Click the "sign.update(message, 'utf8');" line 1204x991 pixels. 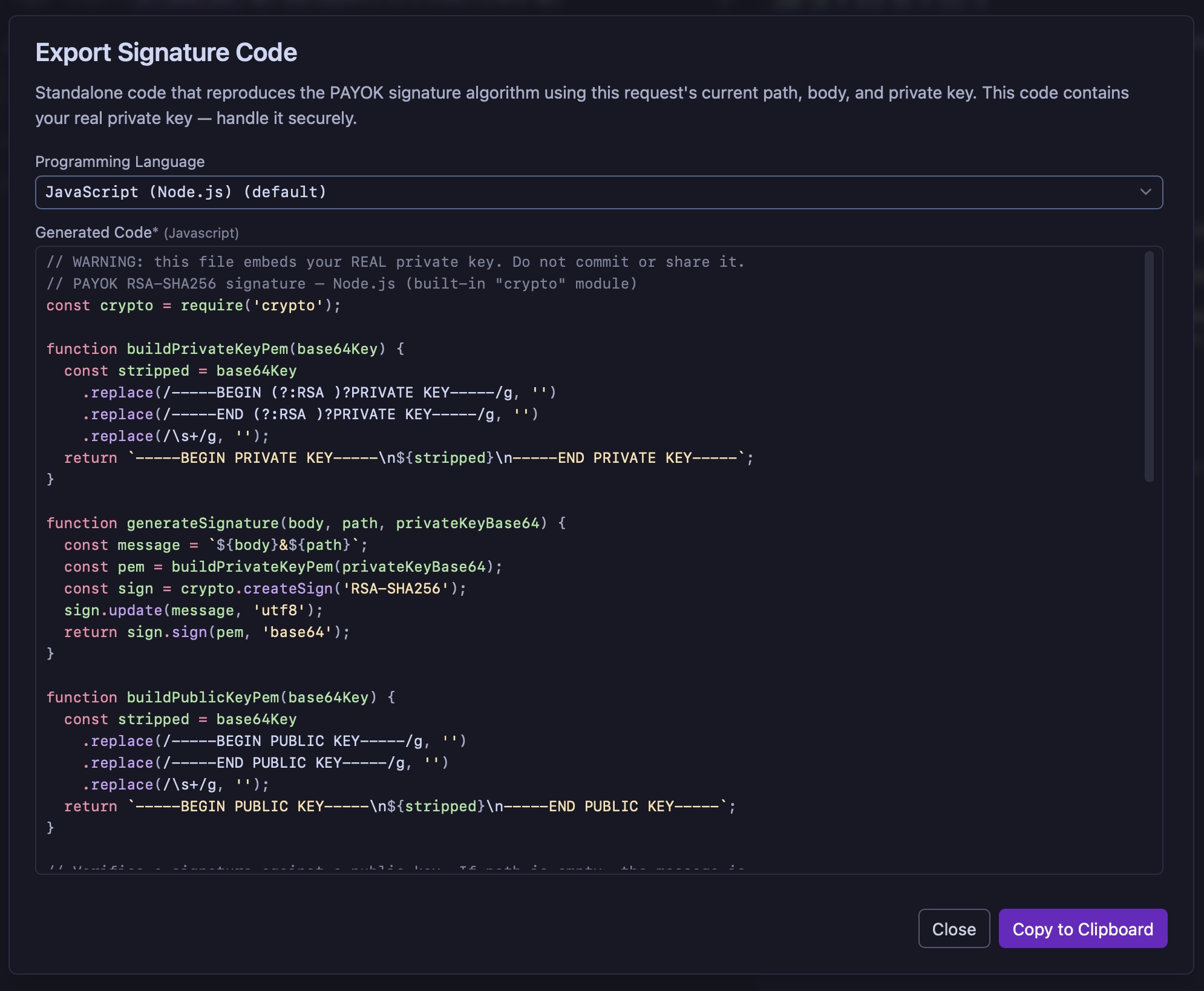[x=194, y=610]
